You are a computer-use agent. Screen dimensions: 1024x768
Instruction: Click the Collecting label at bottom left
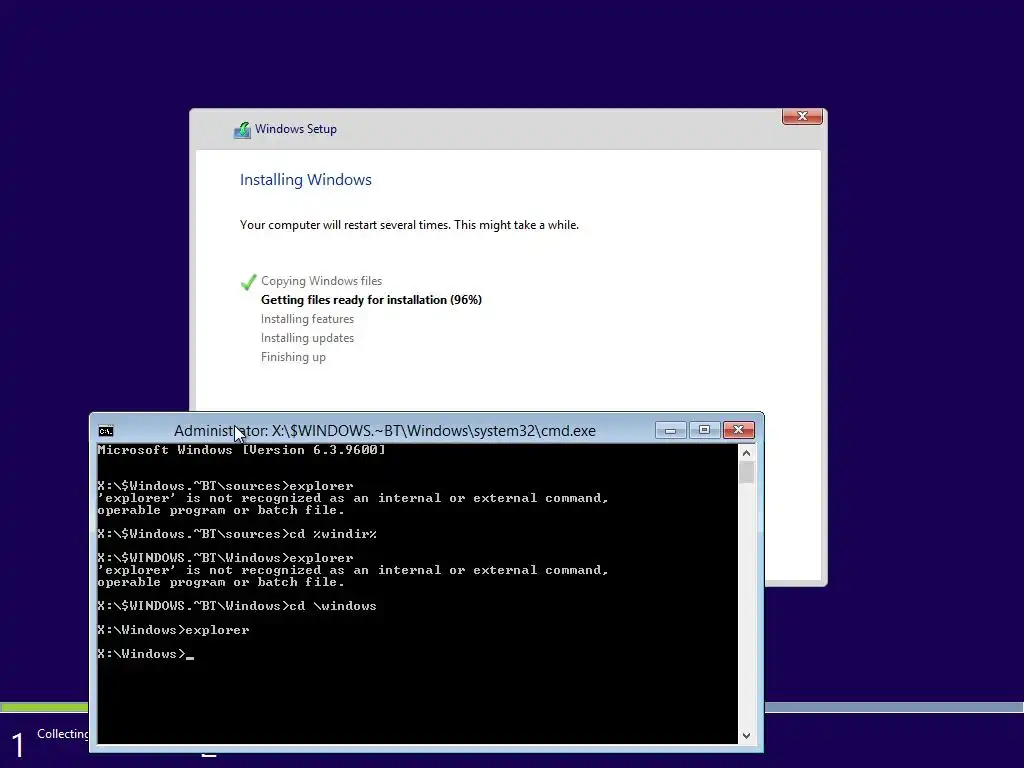point(63,734)
